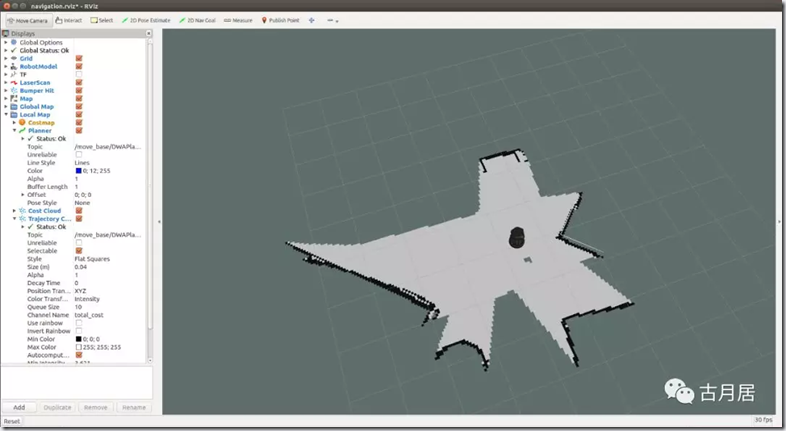Select the Move Camera tool
Screen dimensions: 786x431
click(x=28, y=21)
